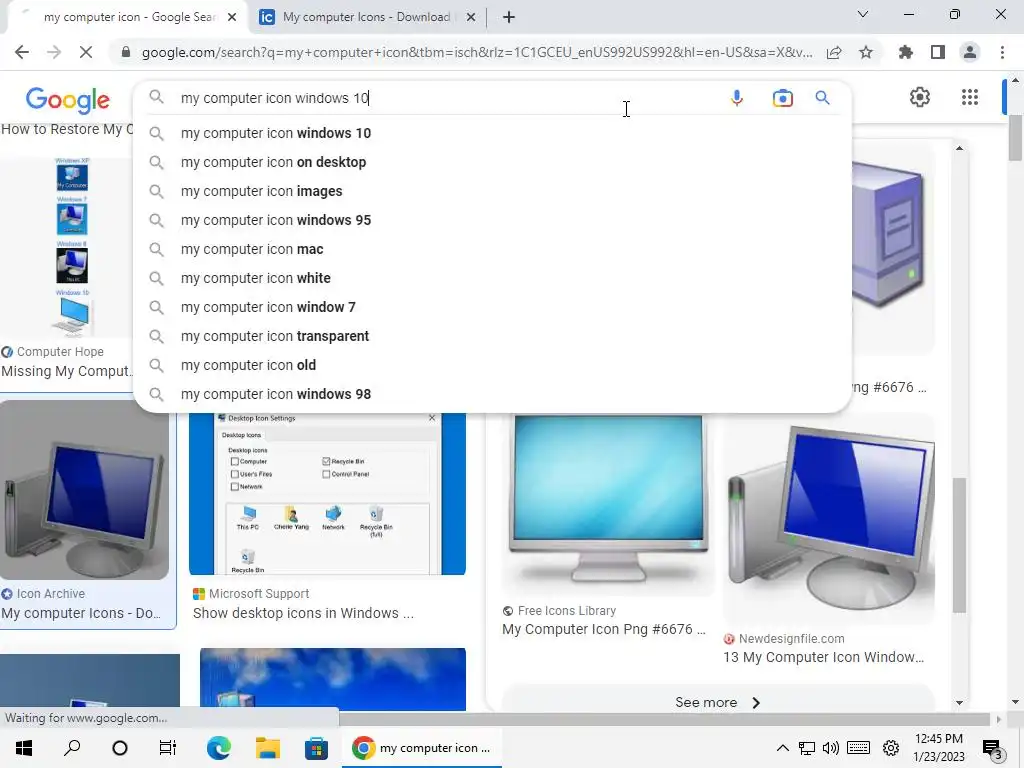Switch to the My computer Icons - Download tab
Screen dimensions: 1024x768
pos(366,17)
